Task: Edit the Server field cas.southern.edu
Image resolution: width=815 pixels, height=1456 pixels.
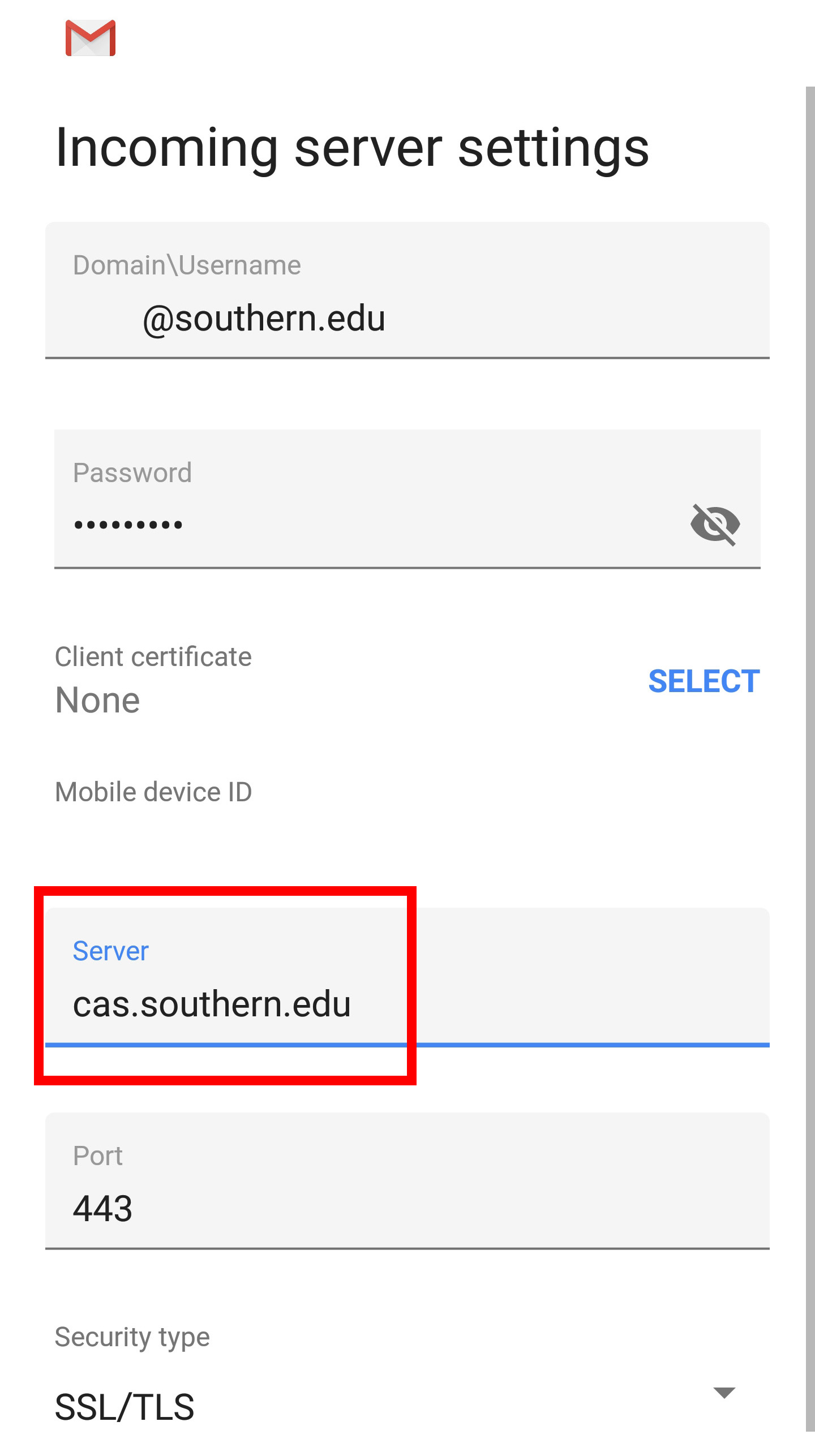Action: coord(212,1004)
